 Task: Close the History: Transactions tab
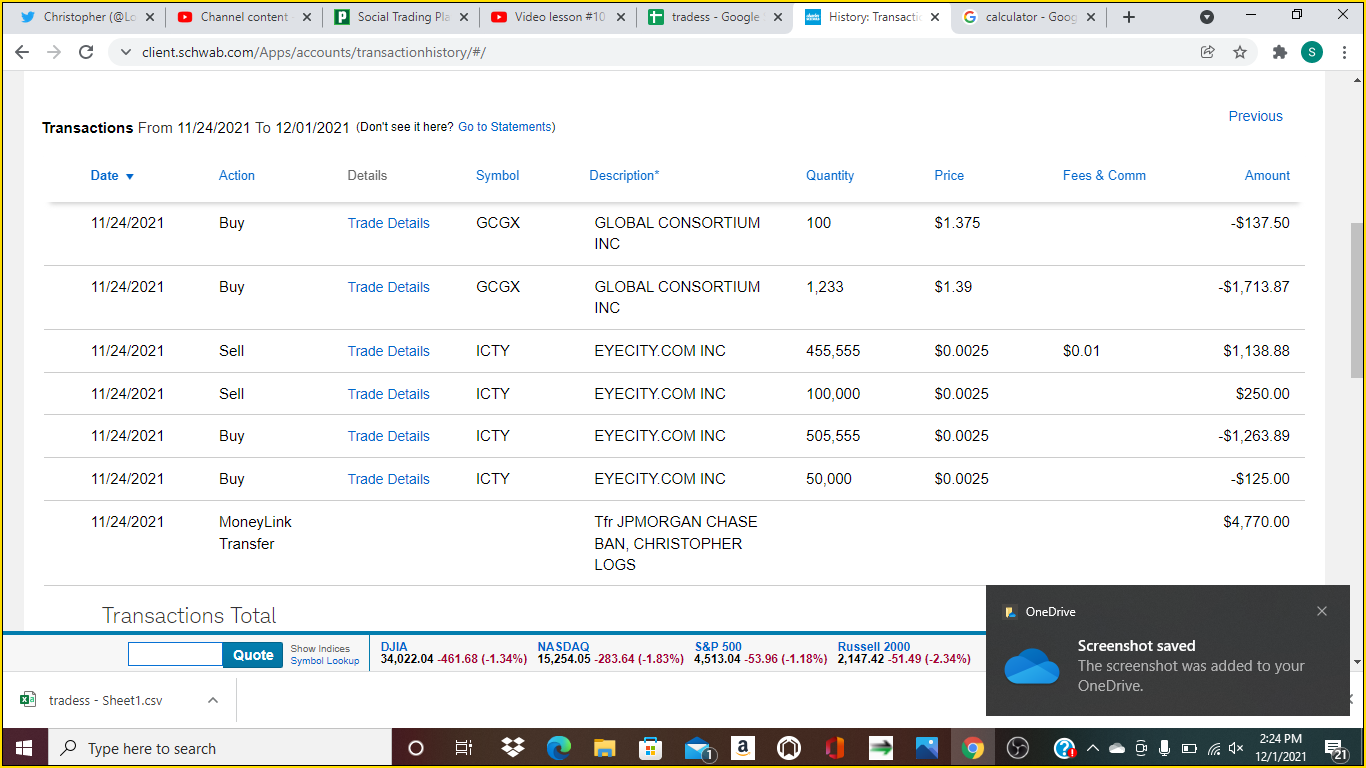click(x=935, y=17)
